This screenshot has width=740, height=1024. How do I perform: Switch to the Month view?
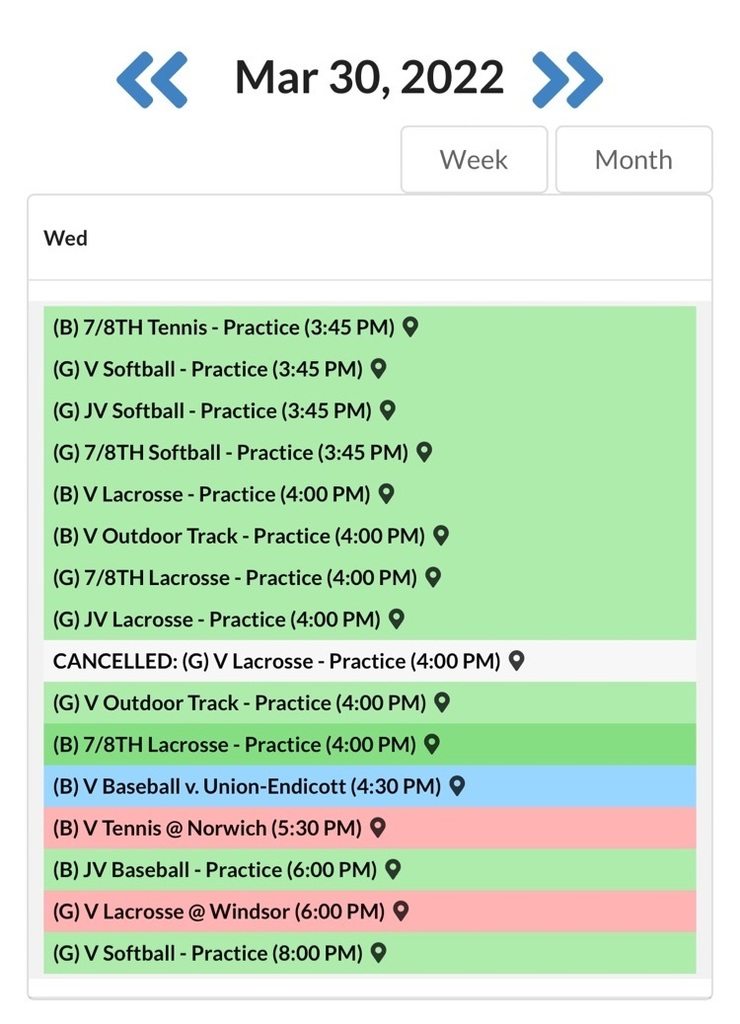point(634,159)
